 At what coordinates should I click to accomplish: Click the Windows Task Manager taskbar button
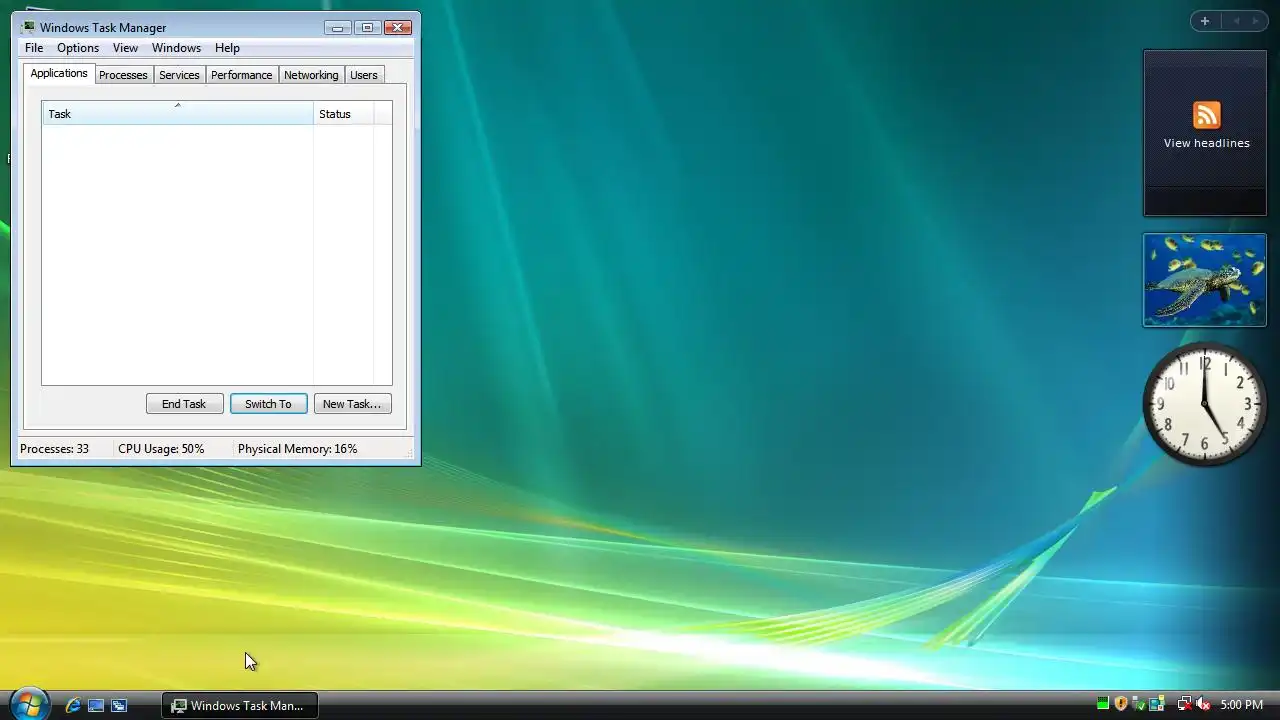click(240, 705)
